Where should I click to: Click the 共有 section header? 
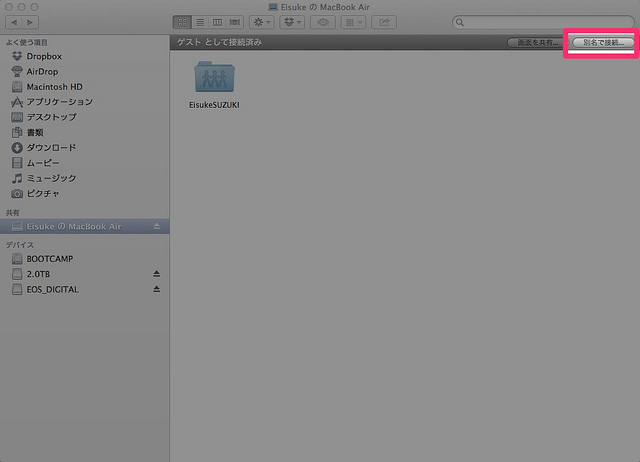[13, 213]
